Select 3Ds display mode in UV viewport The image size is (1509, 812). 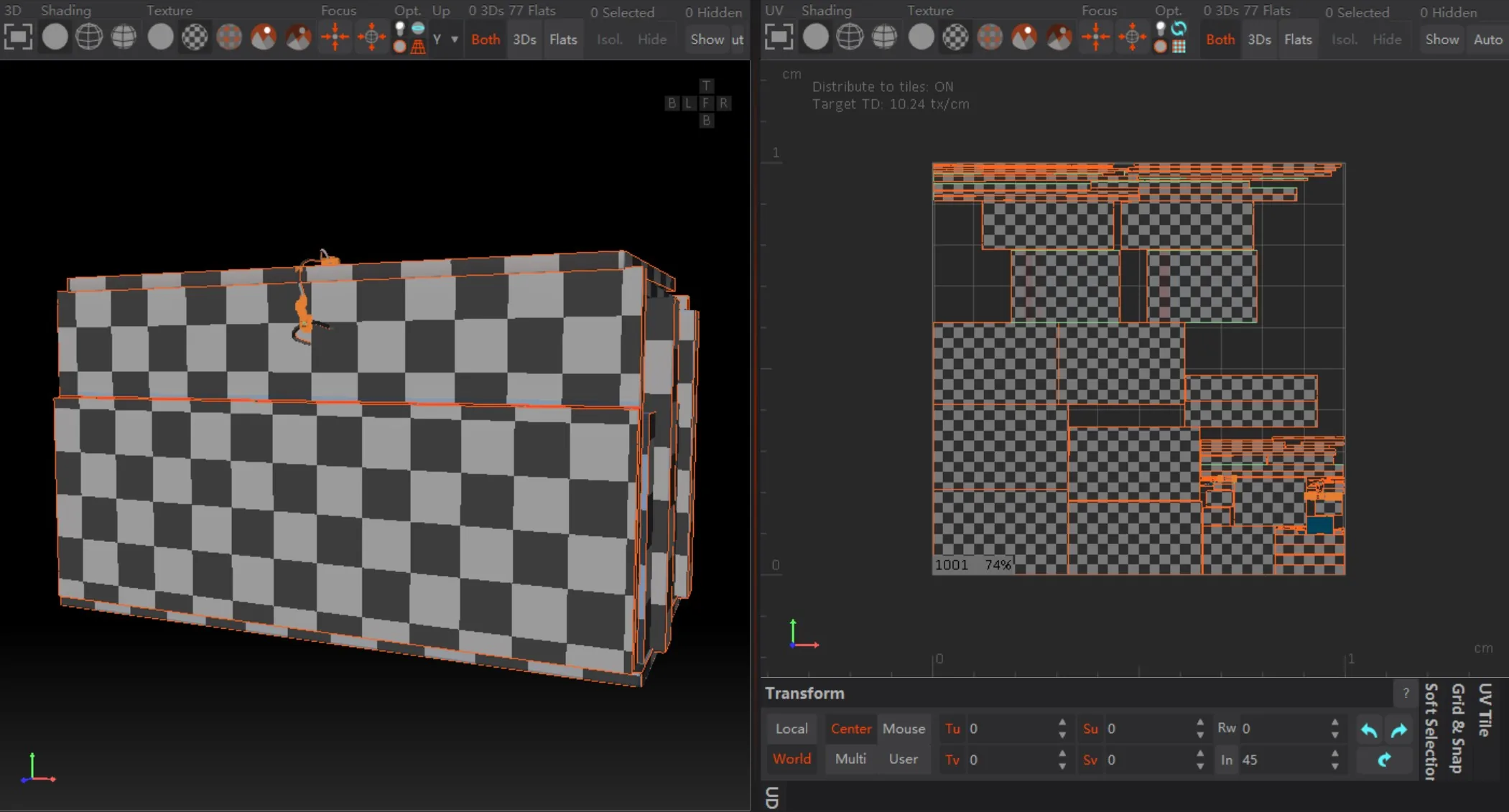click(1259, 39)
